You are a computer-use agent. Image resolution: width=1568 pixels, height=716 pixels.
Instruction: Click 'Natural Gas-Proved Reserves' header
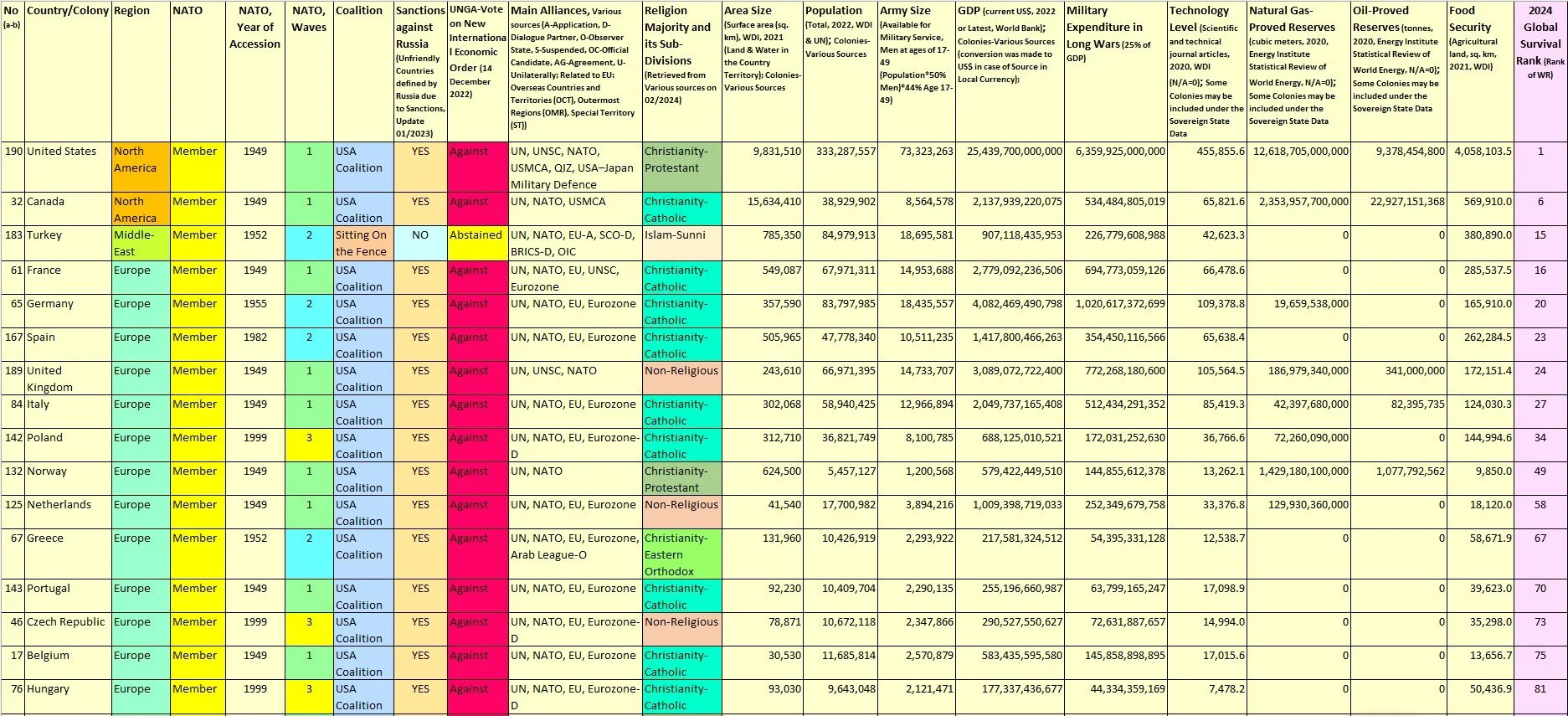1298,71
